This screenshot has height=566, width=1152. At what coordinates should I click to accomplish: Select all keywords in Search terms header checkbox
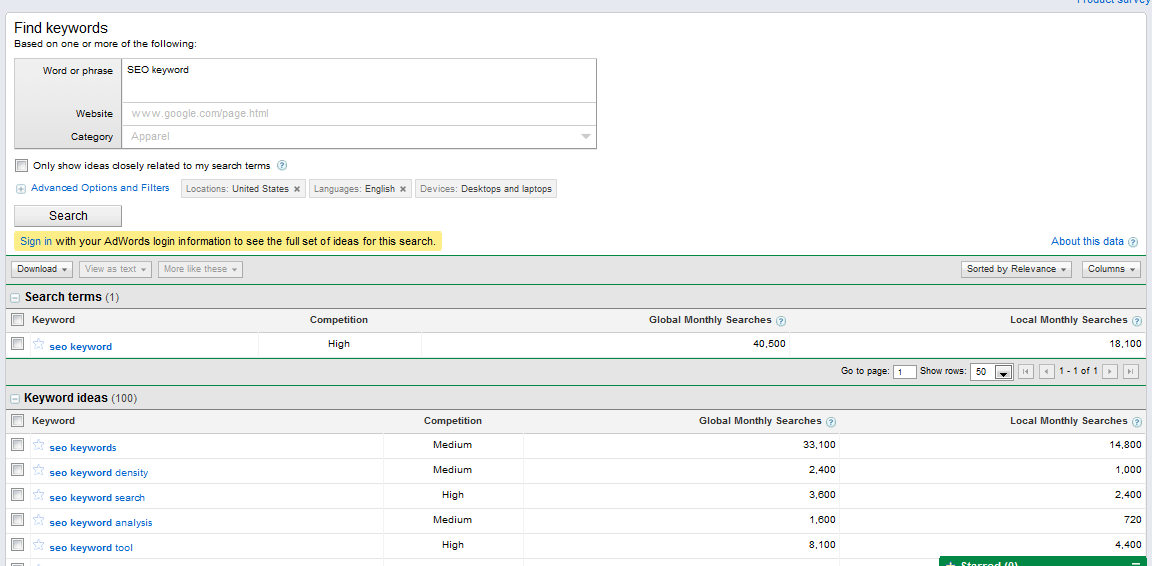click(17, 320)
